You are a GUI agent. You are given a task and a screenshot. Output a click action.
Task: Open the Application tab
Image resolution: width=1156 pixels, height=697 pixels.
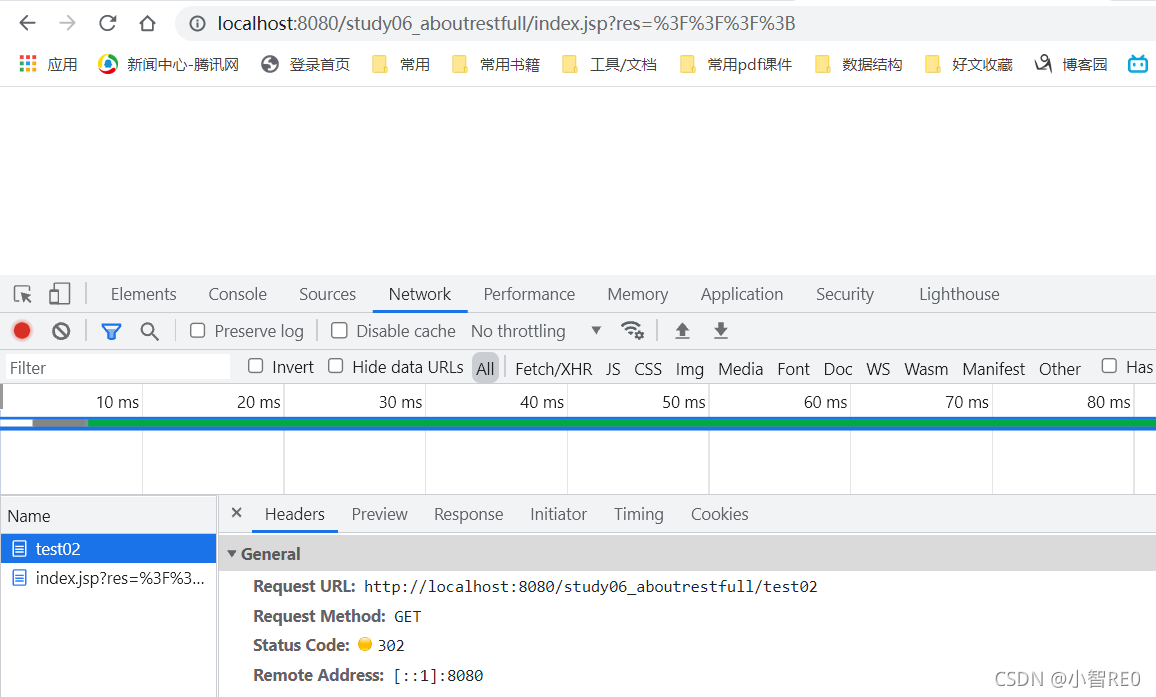tap(742, 294)
